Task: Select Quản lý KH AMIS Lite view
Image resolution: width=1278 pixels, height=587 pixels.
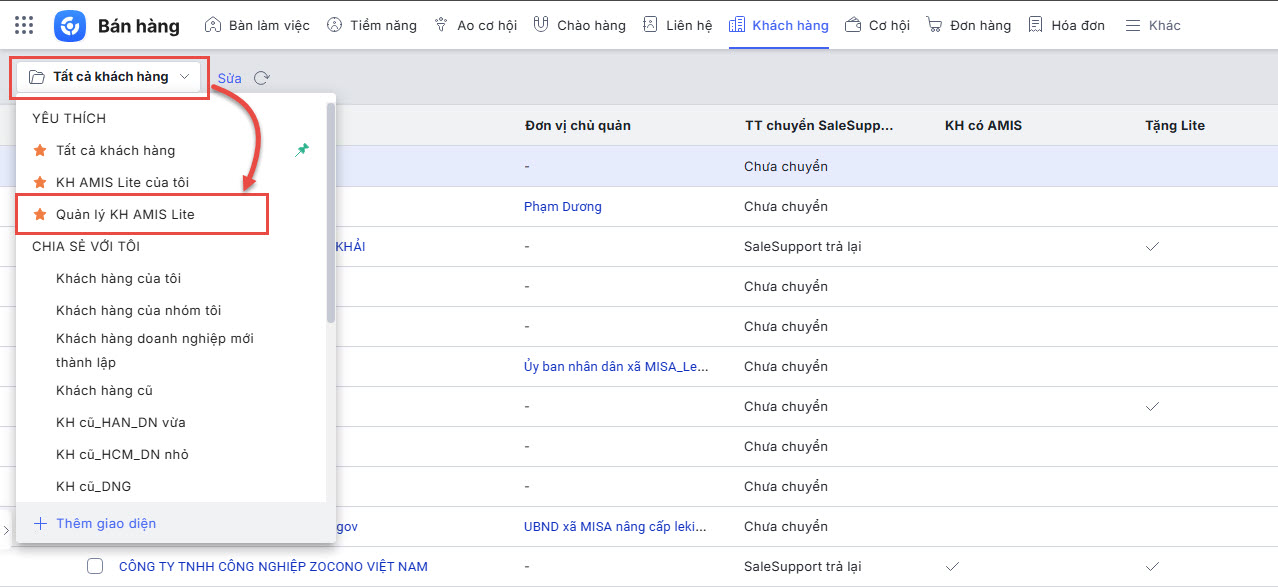Action: click(125, 214)
